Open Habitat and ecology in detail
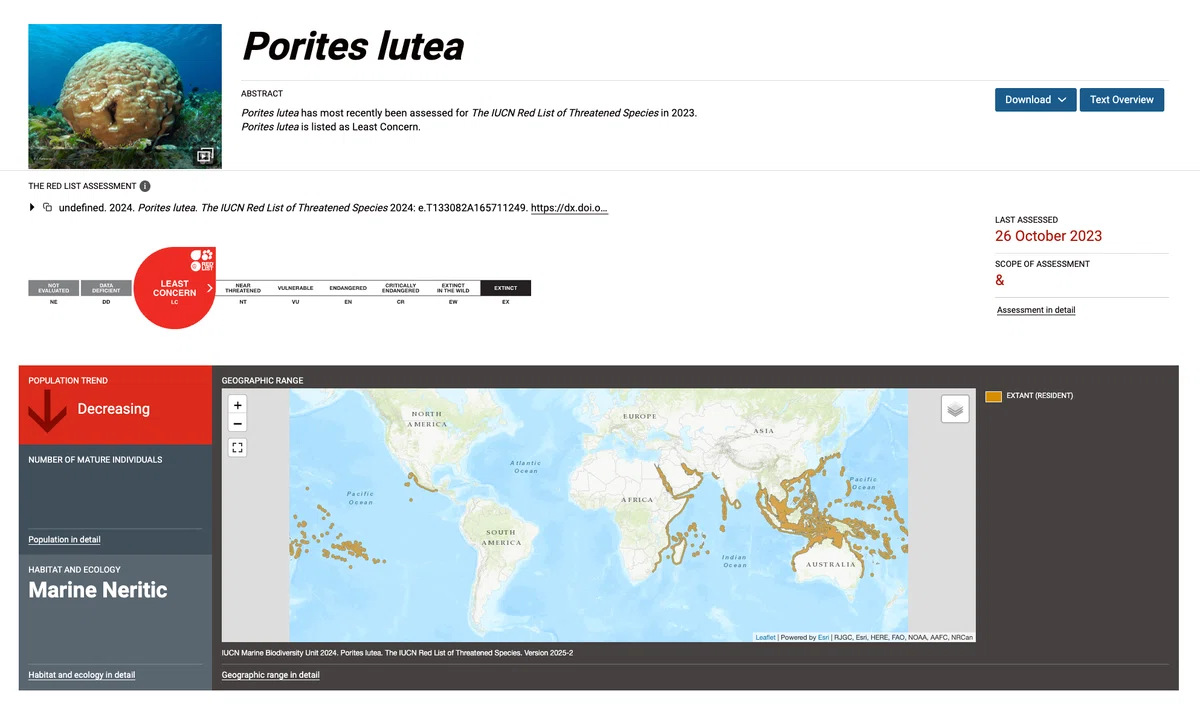1200x709 pixels. 82,675
